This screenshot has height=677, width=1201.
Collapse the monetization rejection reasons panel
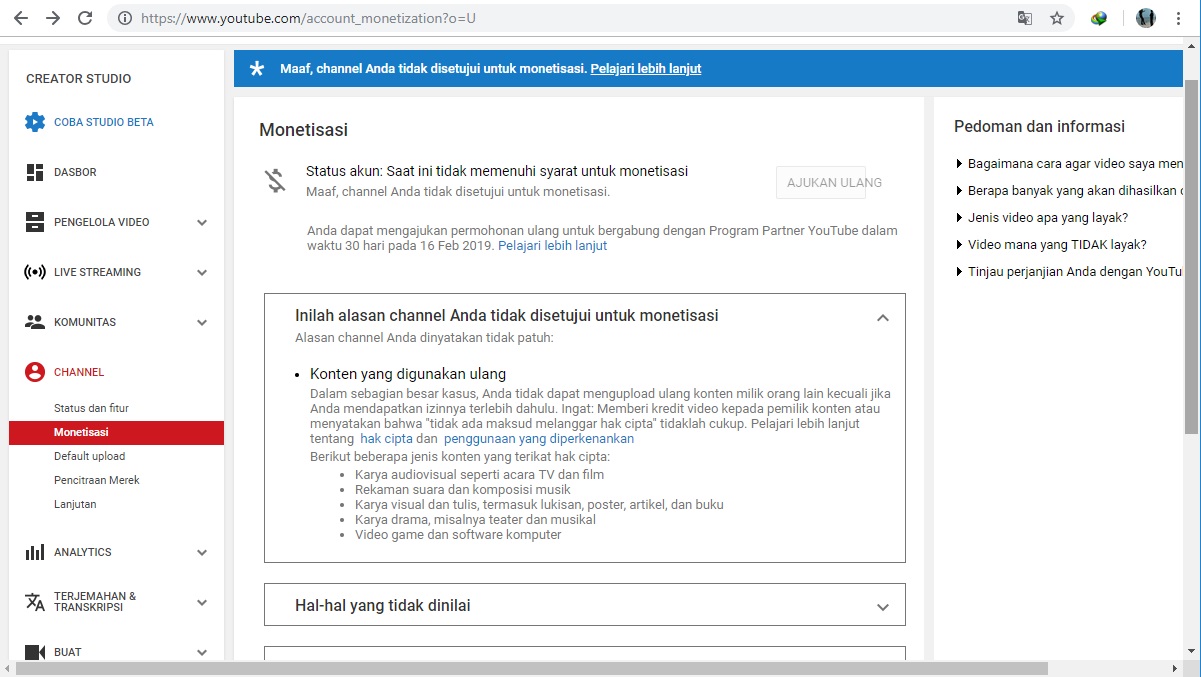[x=882, y=318]
